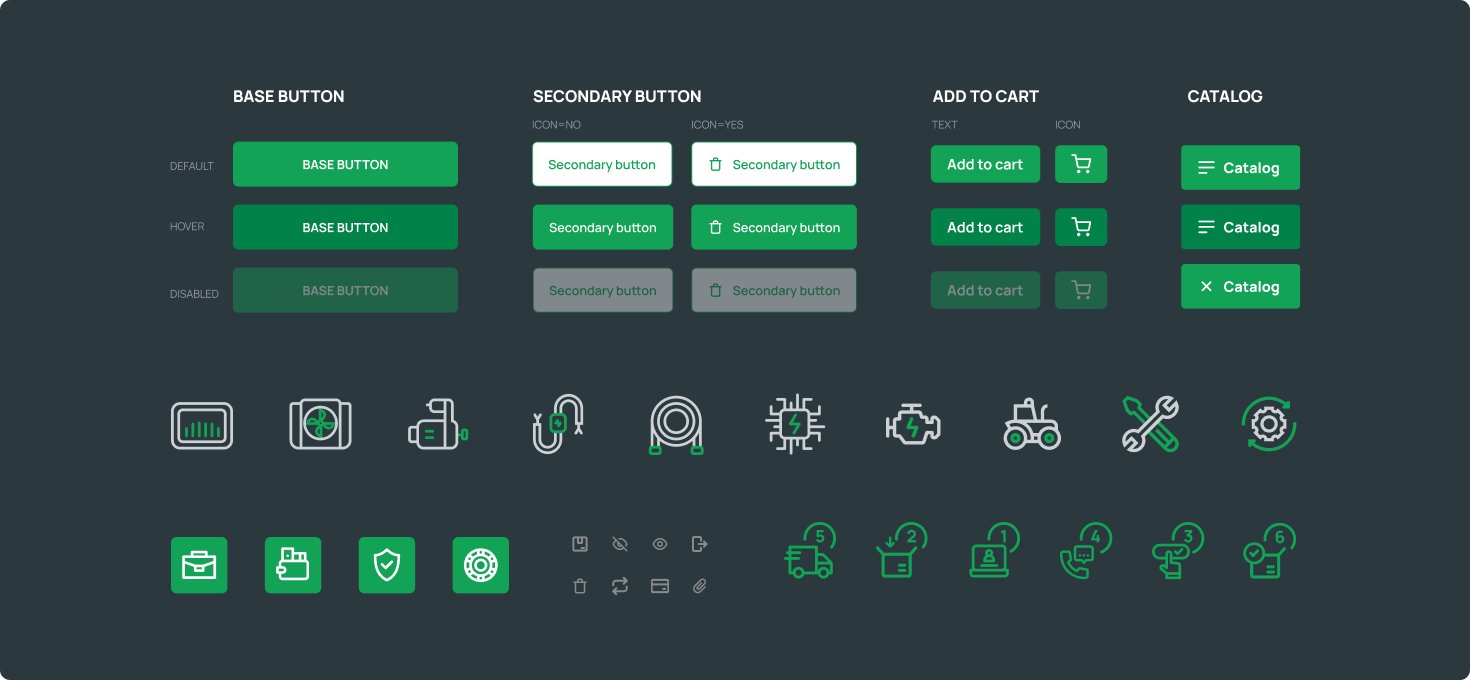Click the ICON=YES label
The width and height of the screenshot is (1470, 680).
click(x=718, y=125)
